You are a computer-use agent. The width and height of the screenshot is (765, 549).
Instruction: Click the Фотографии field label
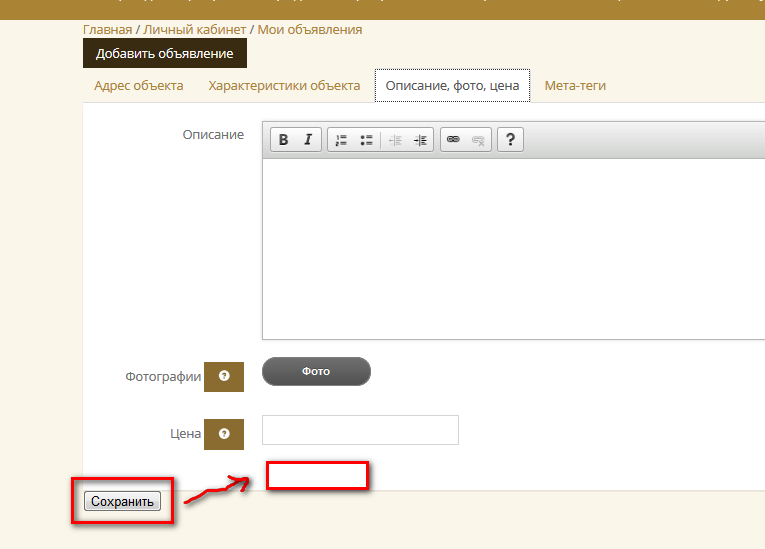pyautogui.click(x=163, y=377)
